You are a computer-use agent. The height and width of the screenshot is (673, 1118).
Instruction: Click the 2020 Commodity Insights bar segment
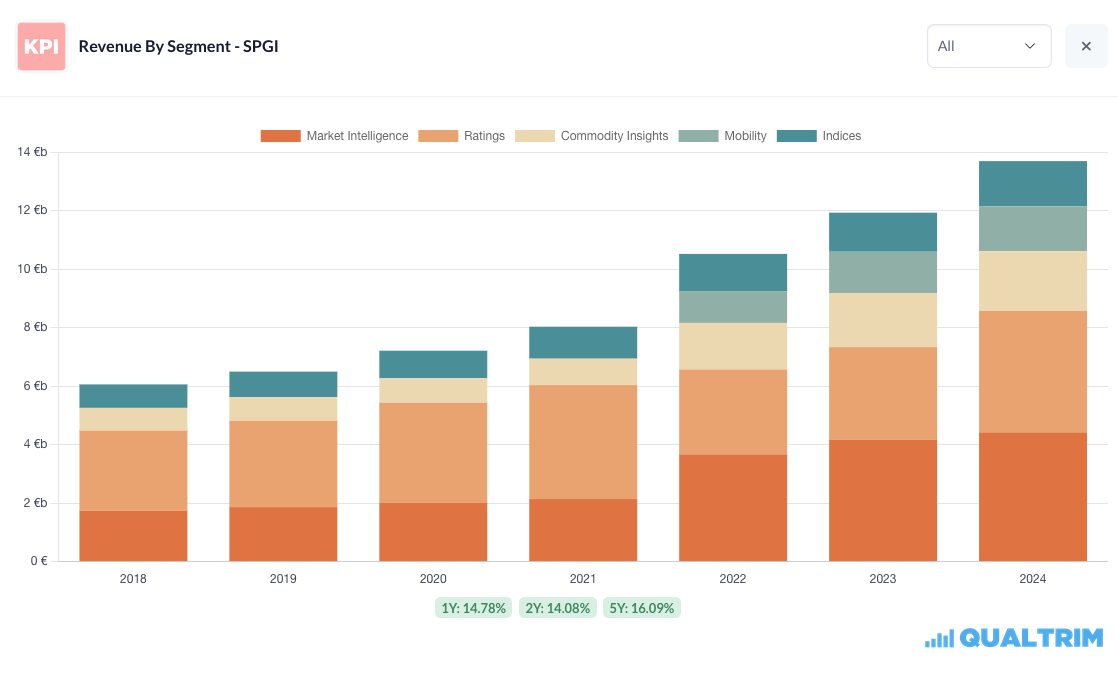coord(433,391)
